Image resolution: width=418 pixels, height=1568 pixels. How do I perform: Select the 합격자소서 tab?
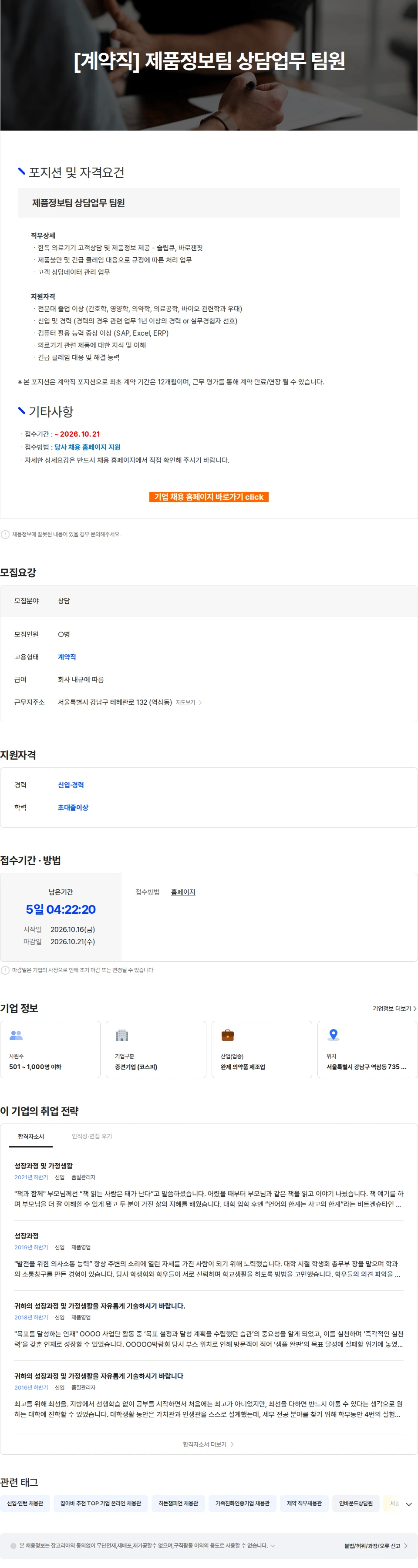pos(31,1137)
